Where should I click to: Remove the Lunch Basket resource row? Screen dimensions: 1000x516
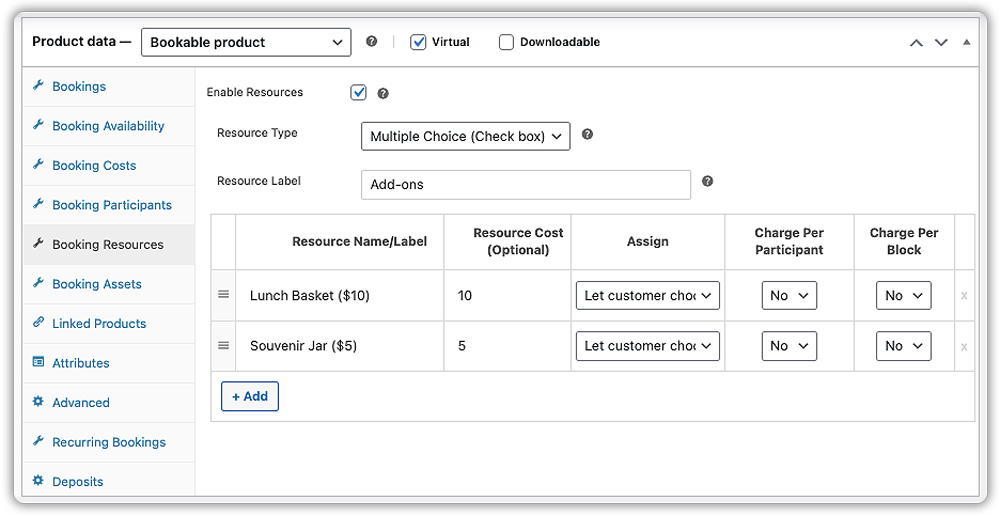click(x=964, y=296)
